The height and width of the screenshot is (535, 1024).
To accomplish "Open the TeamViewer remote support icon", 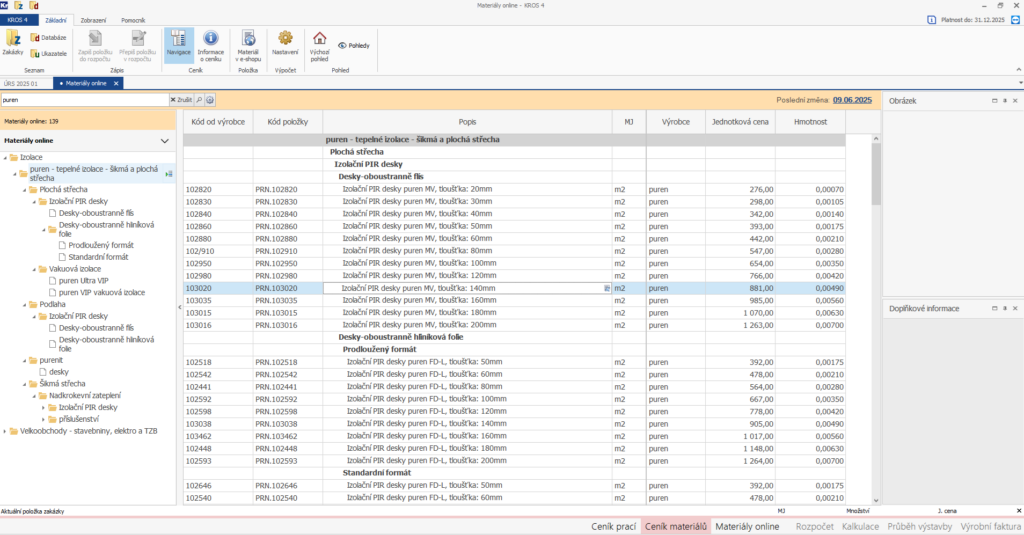I will click(1016, 20).
